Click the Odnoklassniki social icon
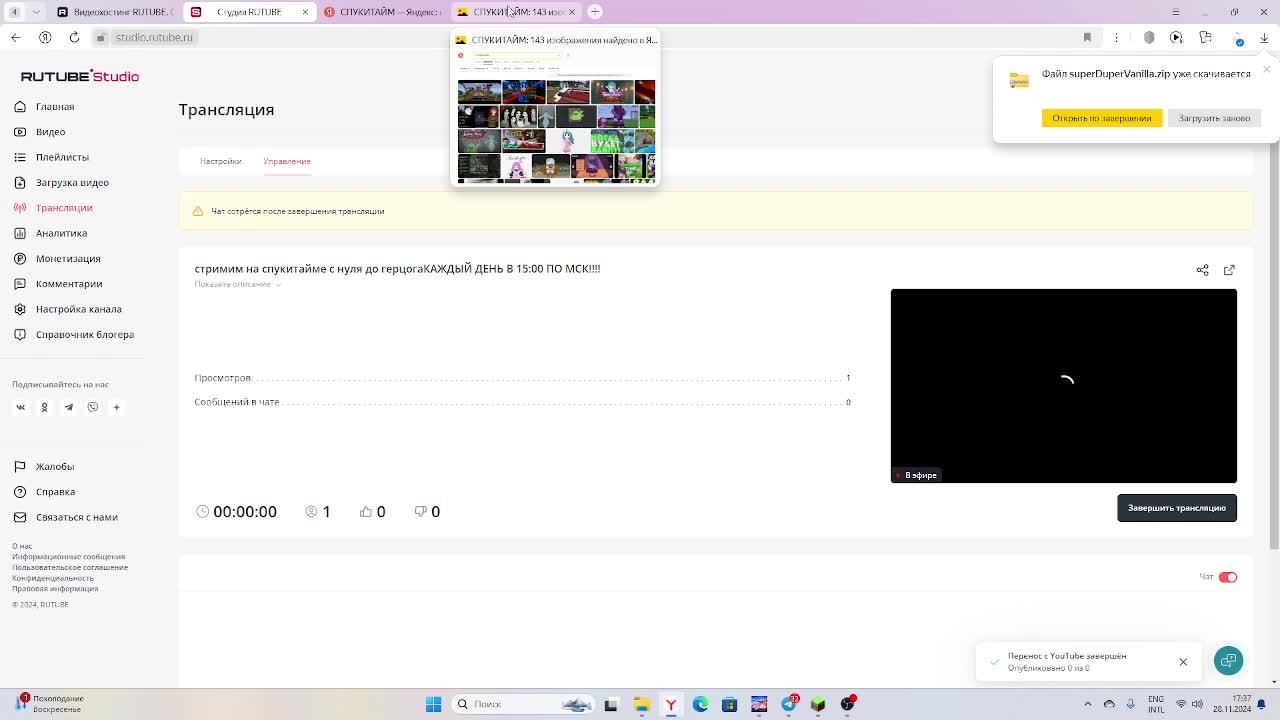The height and width of the screenshot is (720, 1280). click(x=44, y=407)
